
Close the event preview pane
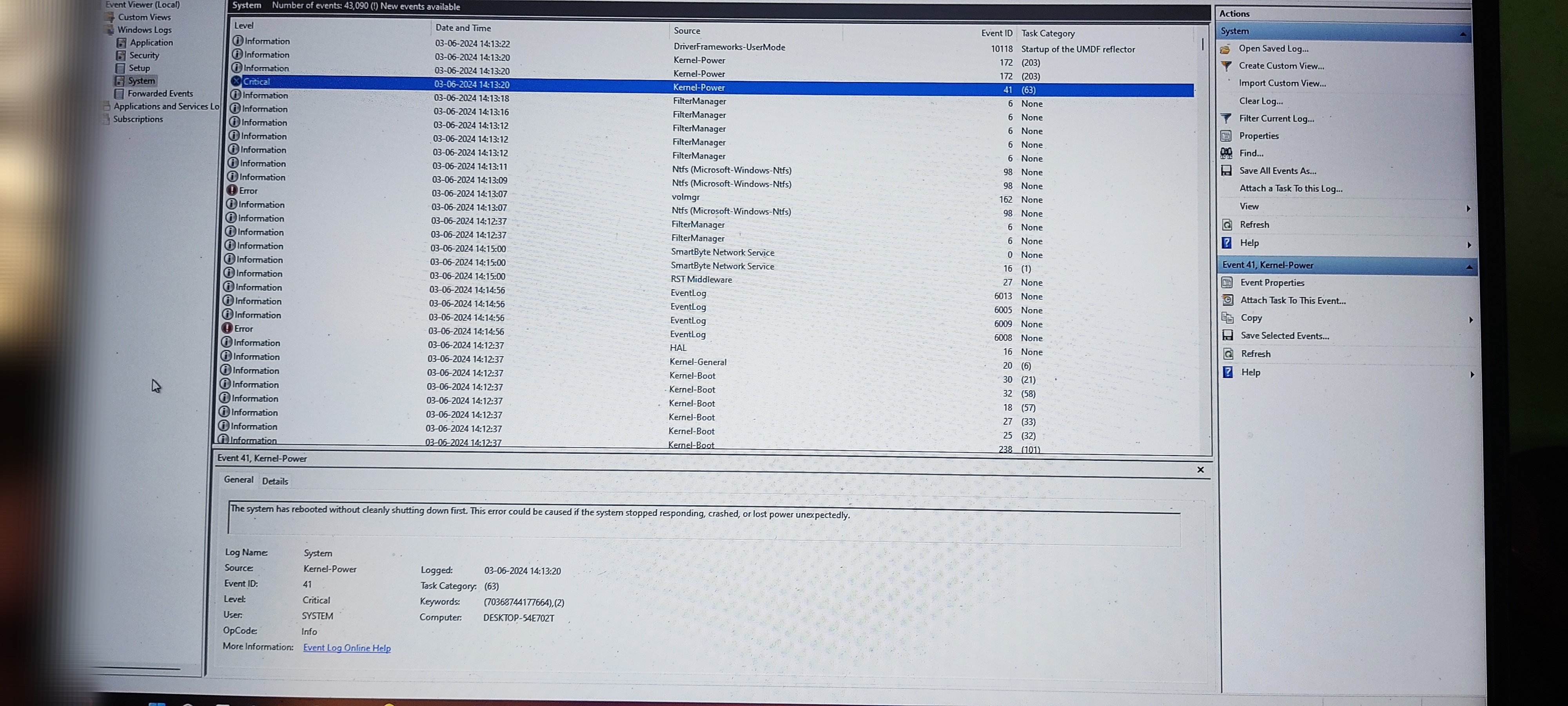point(1200,469)
